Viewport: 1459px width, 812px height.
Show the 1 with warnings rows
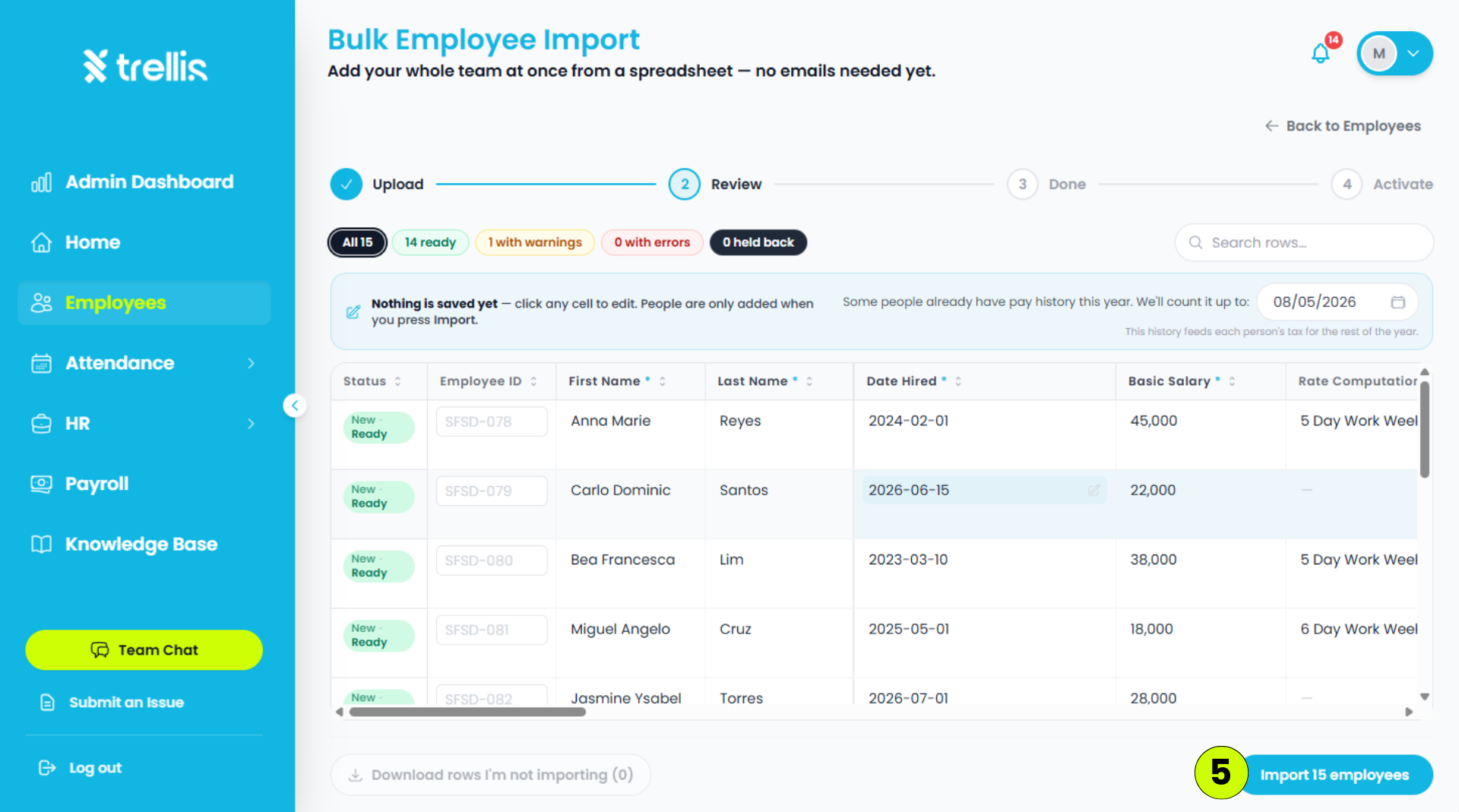[535, 242]
